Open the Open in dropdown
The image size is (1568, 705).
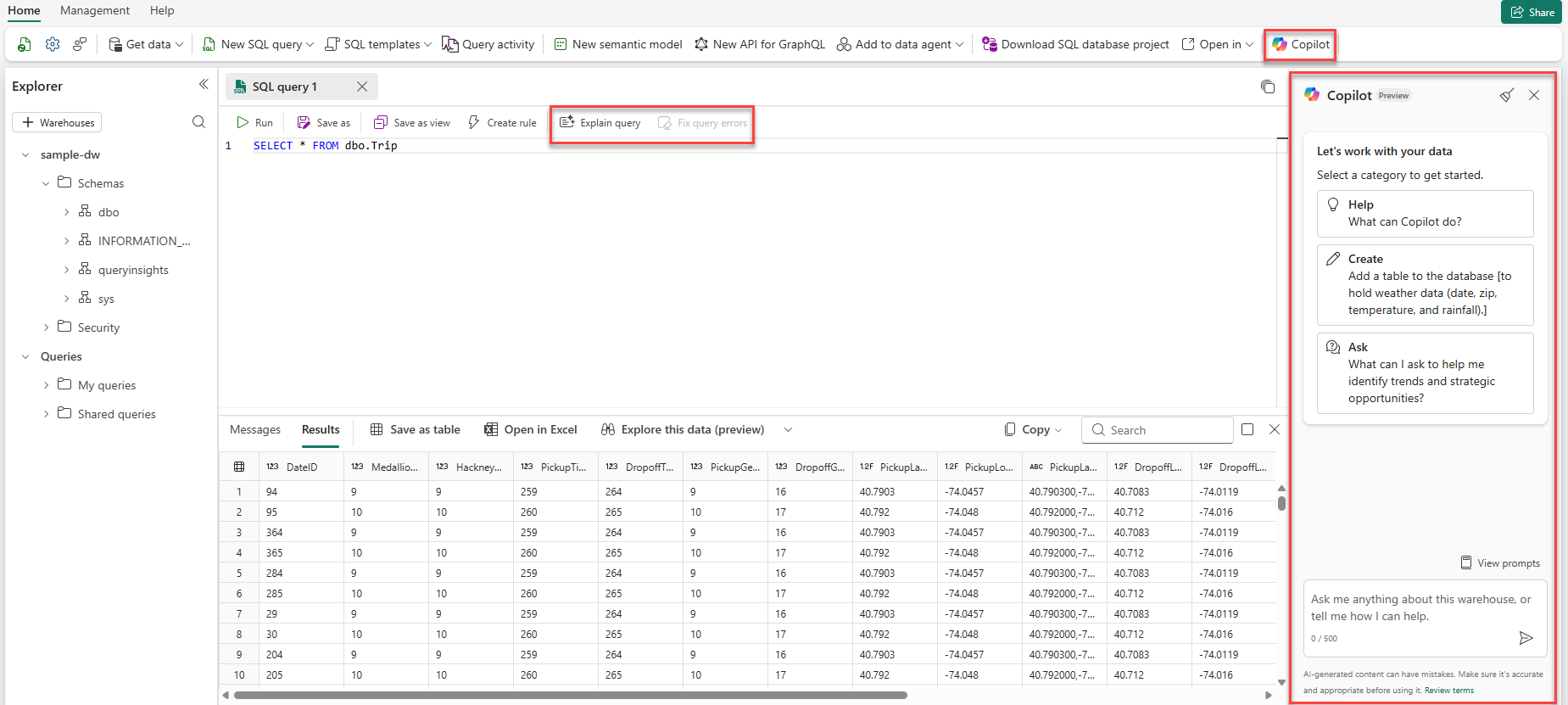point(1218,44)
